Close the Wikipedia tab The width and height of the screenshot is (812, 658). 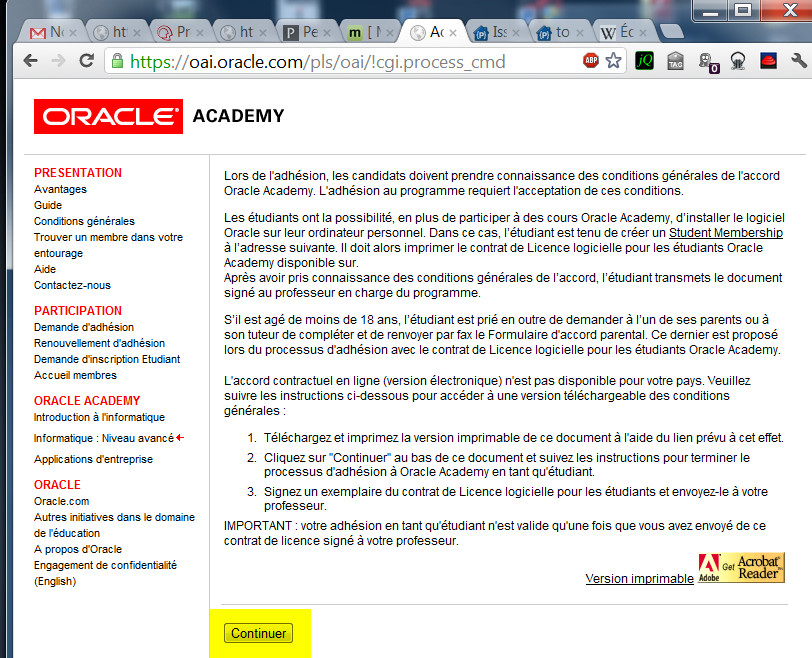pos(643,33)
